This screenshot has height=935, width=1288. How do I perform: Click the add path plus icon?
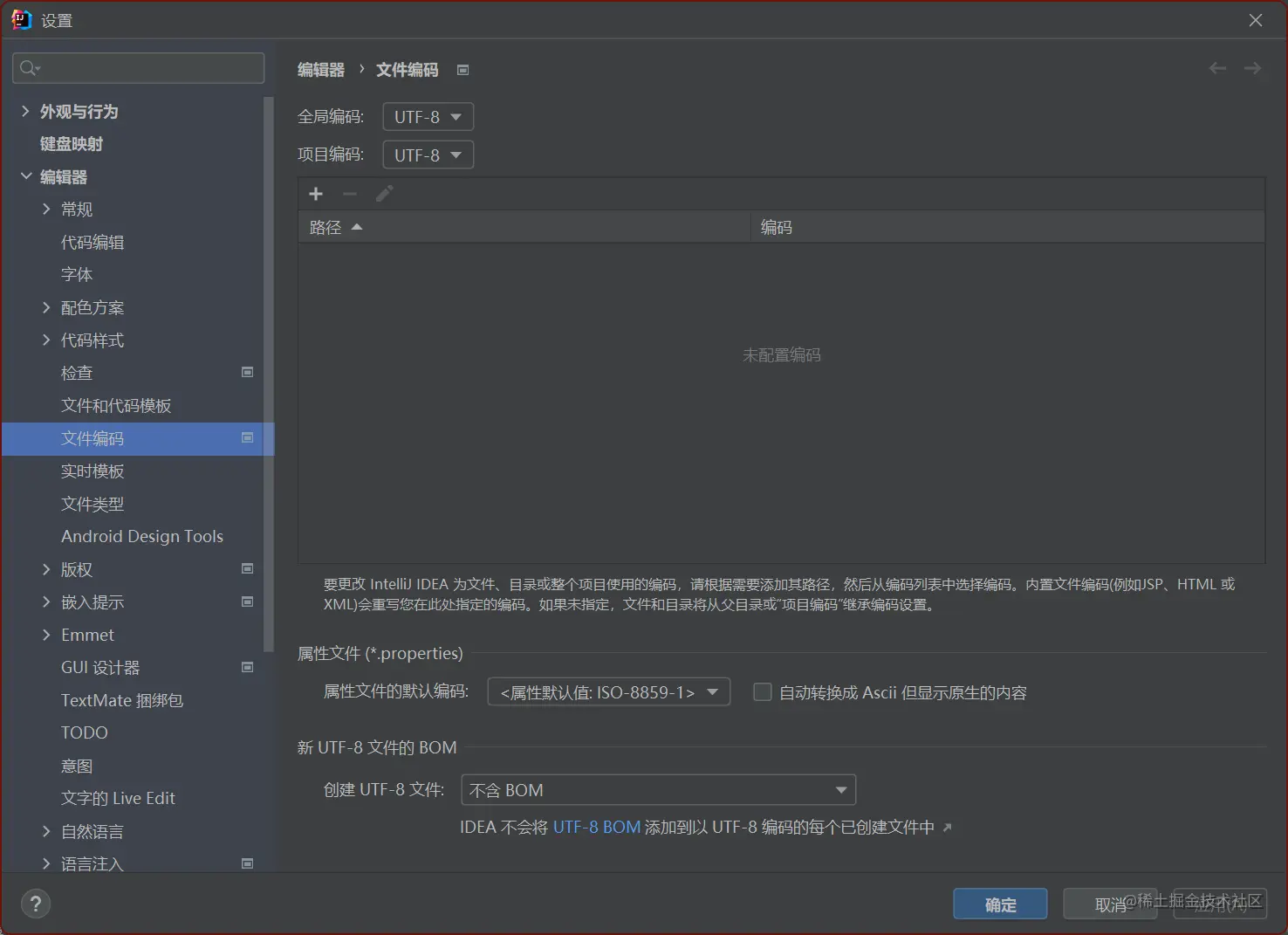click(316, 194)
